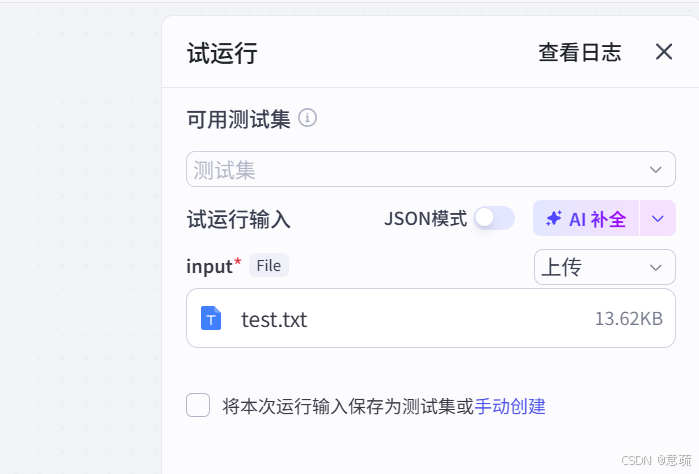Click the 13.62KB file size text
The height and width of the screenshot is (474, 699).
coord(628,320)
